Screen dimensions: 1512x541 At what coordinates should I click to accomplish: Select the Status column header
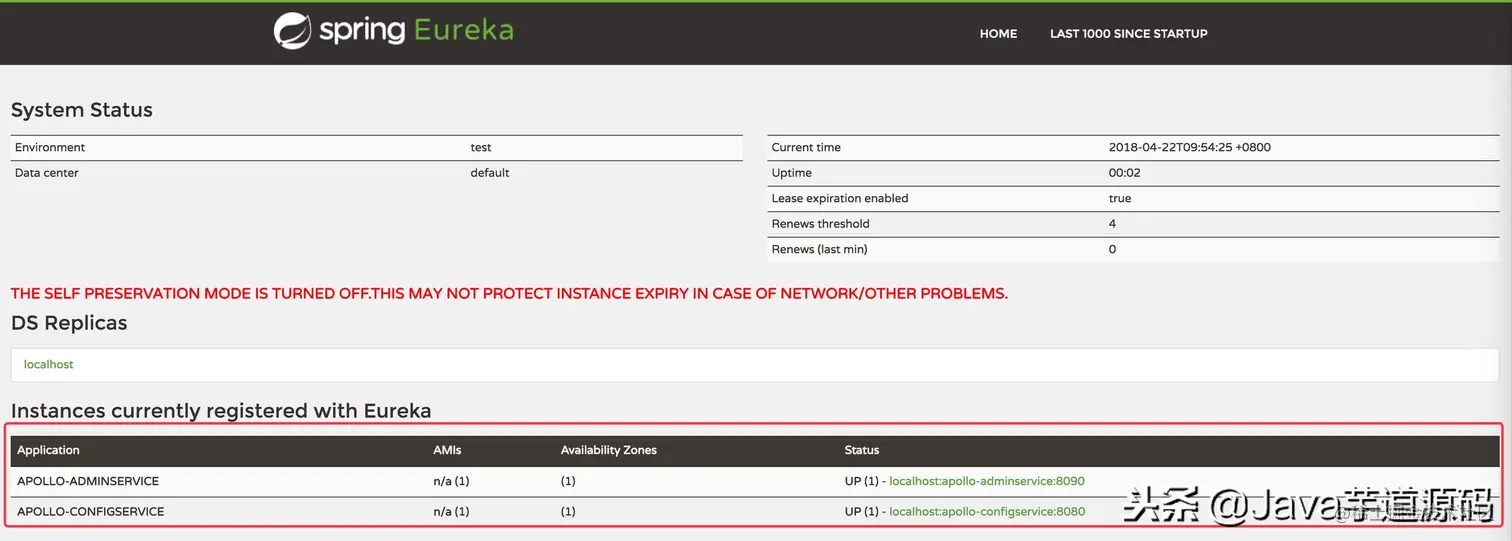[862, 450]
